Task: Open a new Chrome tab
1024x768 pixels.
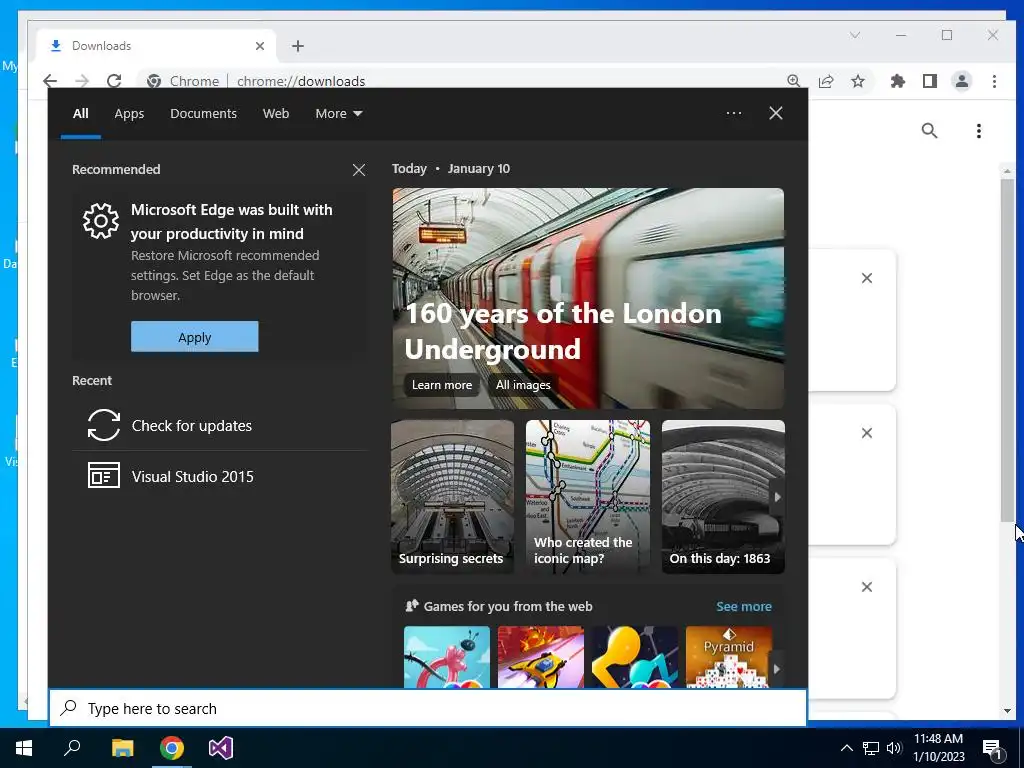Action: pyautogui.click(x=298, y=46)
